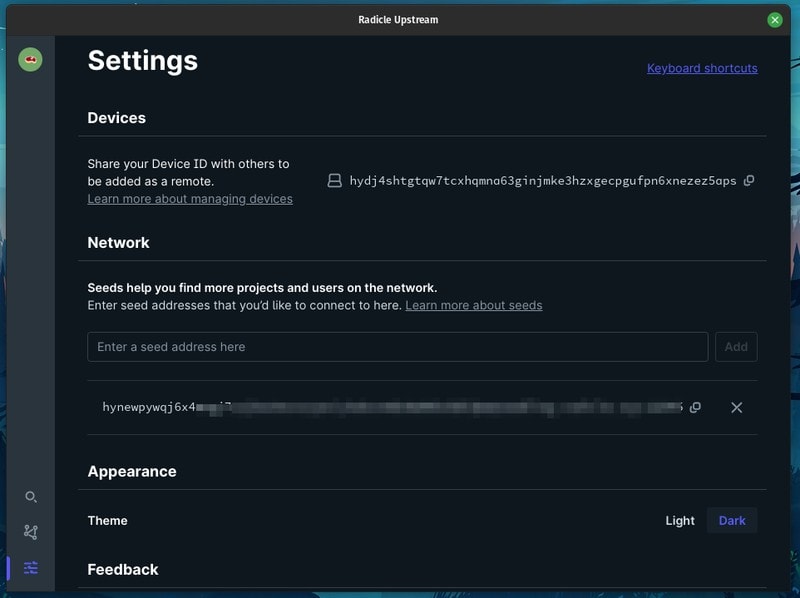Click the Network section heading
Image resolution: width=800 pixels, height=598 pixels.
tap(118, 242)
